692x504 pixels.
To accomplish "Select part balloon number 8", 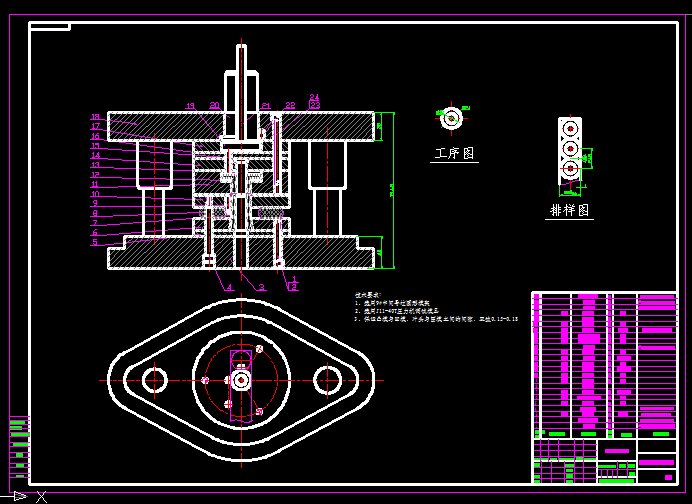I will [95, 213].
